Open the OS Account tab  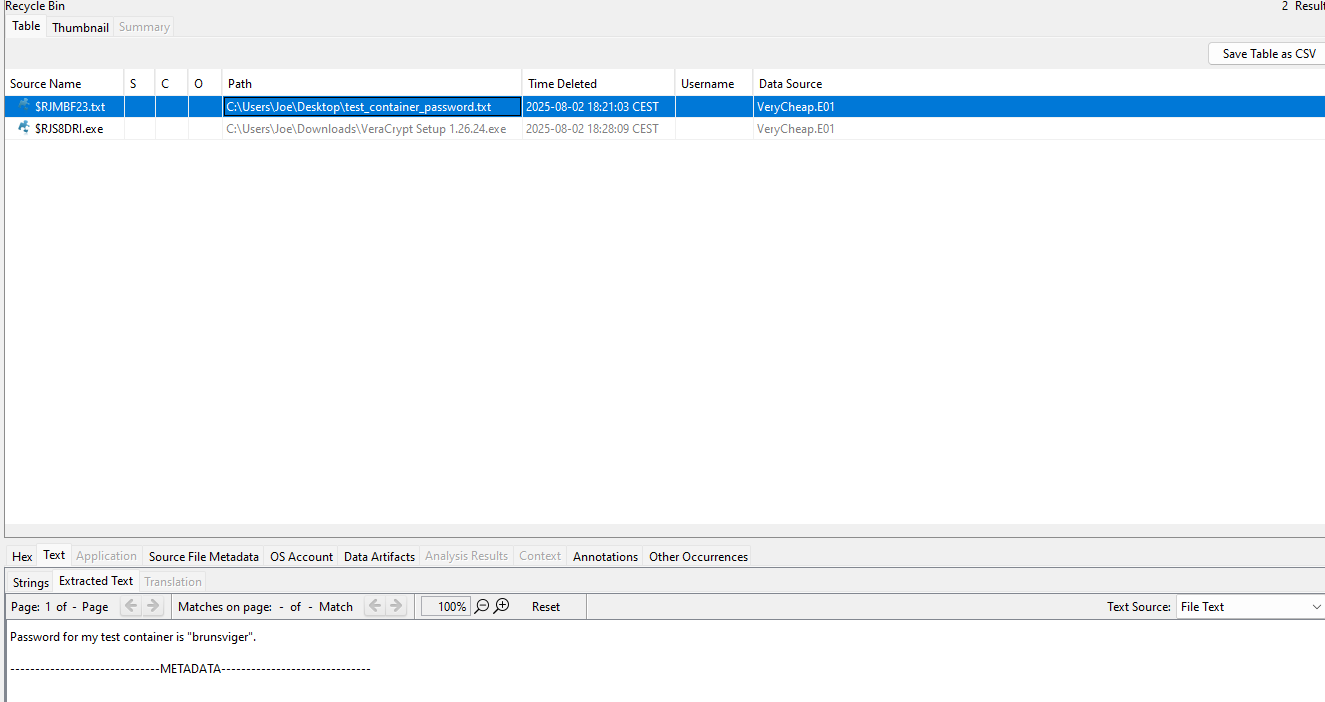[x=301, y=556]
